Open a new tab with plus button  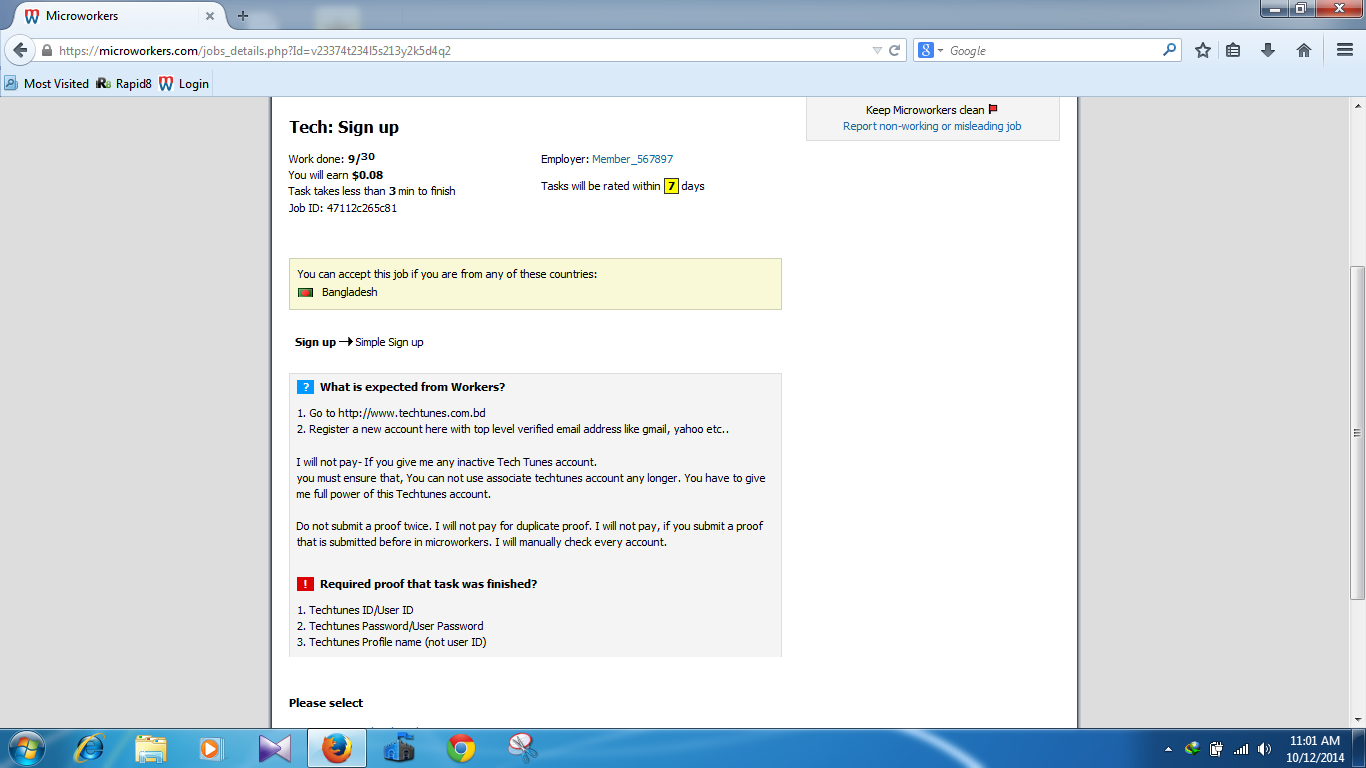click(243, 16)
